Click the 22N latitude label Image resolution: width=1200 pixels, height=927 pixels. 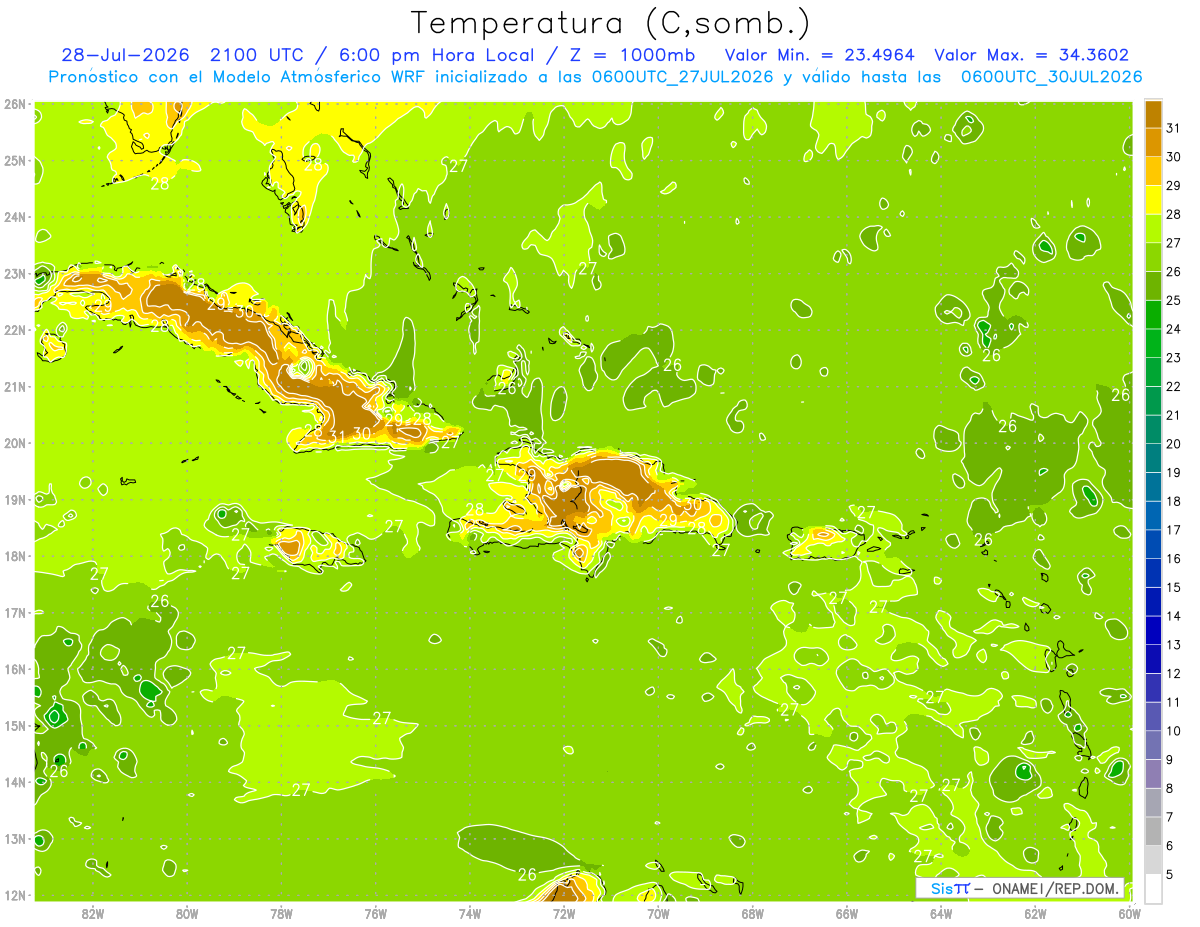(x=14, y=330)
